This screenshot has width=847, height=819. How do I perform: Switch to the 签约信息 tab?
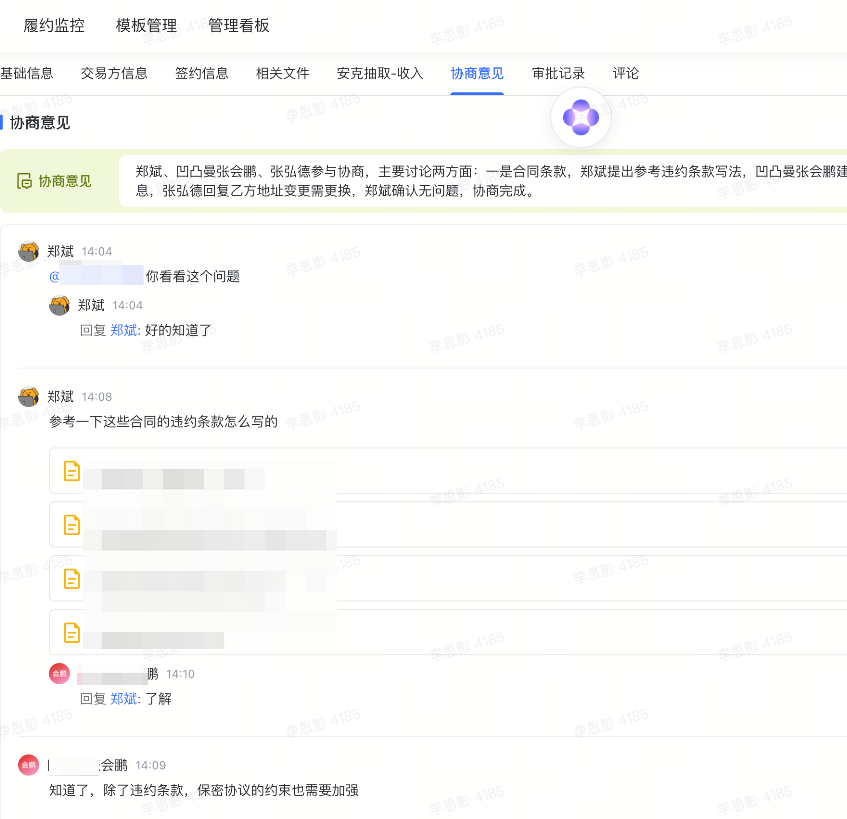201,73
